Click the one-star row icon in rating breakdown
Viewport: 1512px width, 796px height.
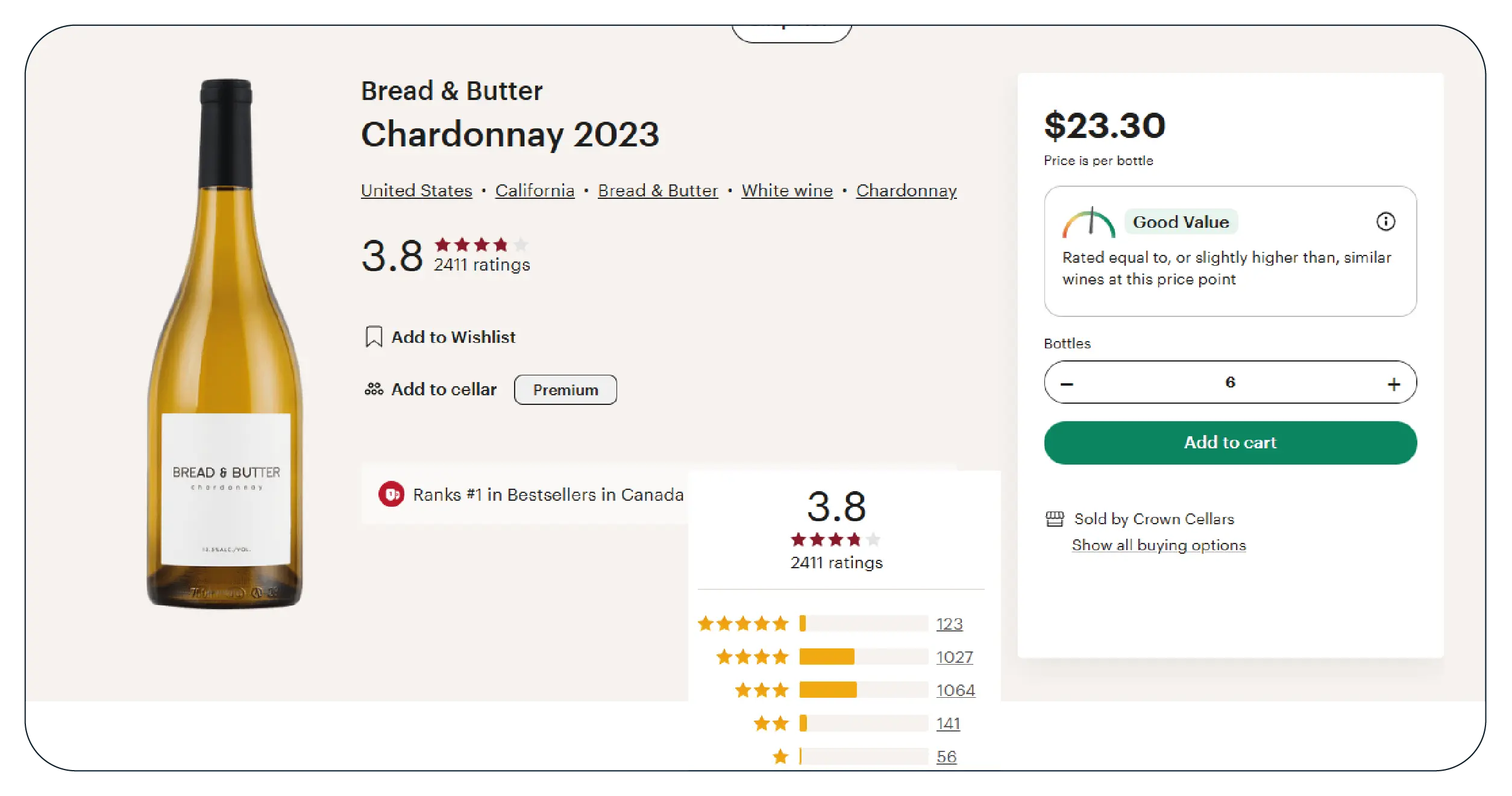coord(780,756)
